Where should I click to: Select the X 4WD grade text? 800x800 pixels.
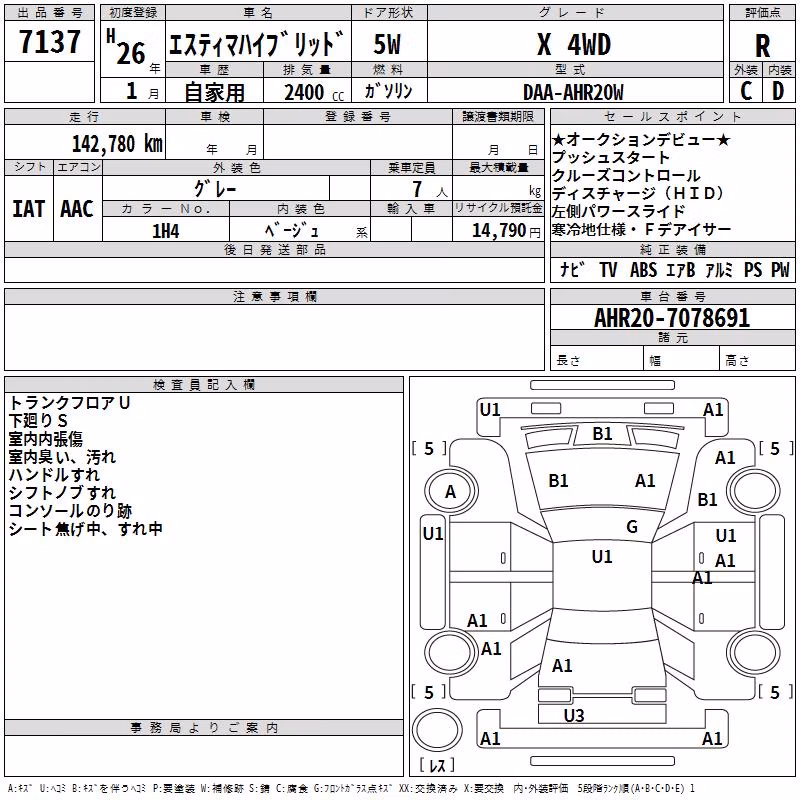574,44
